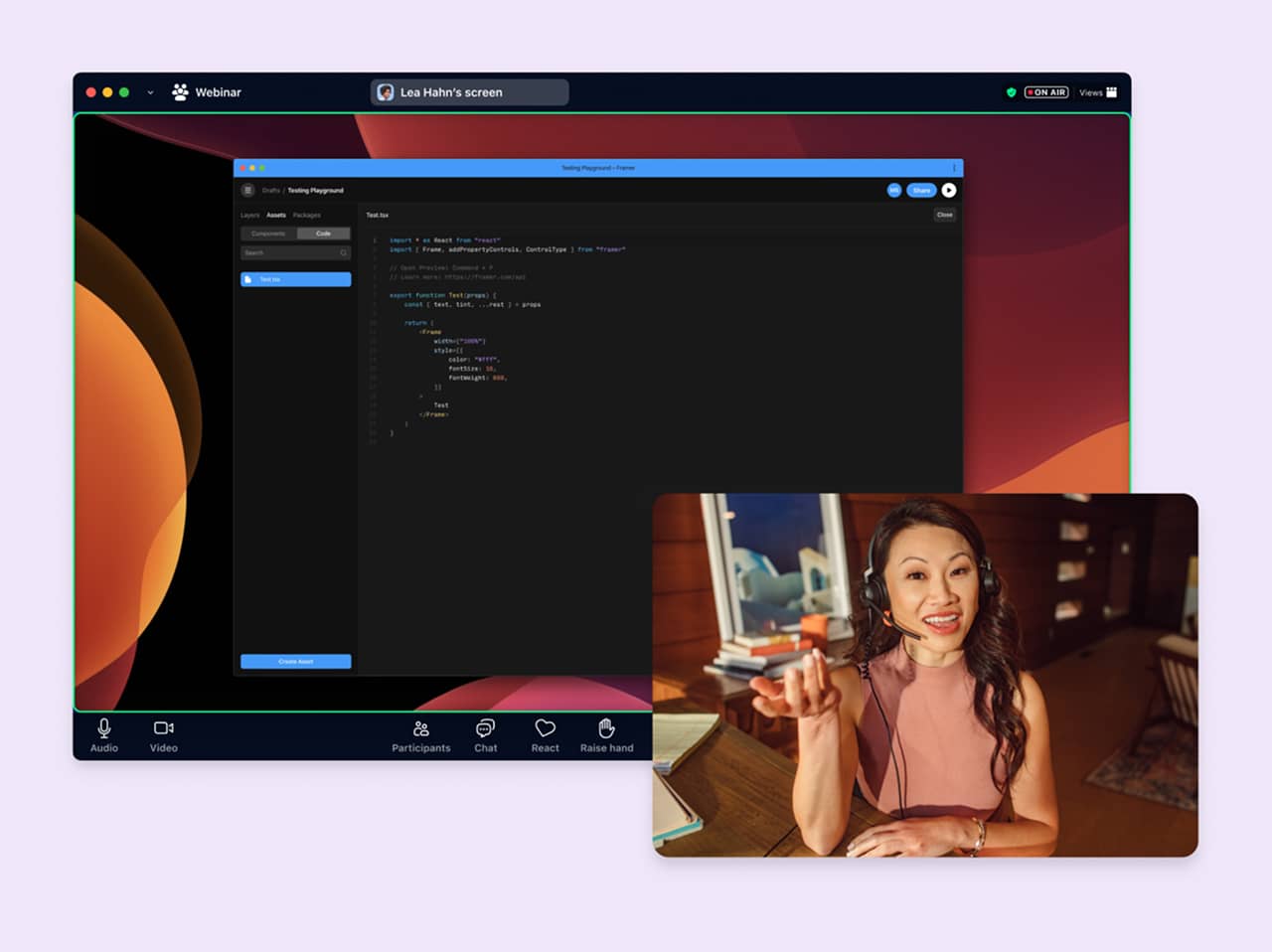
Task: Toggle the ON AIR broadcast indicator
Action: click(1046, 91)
